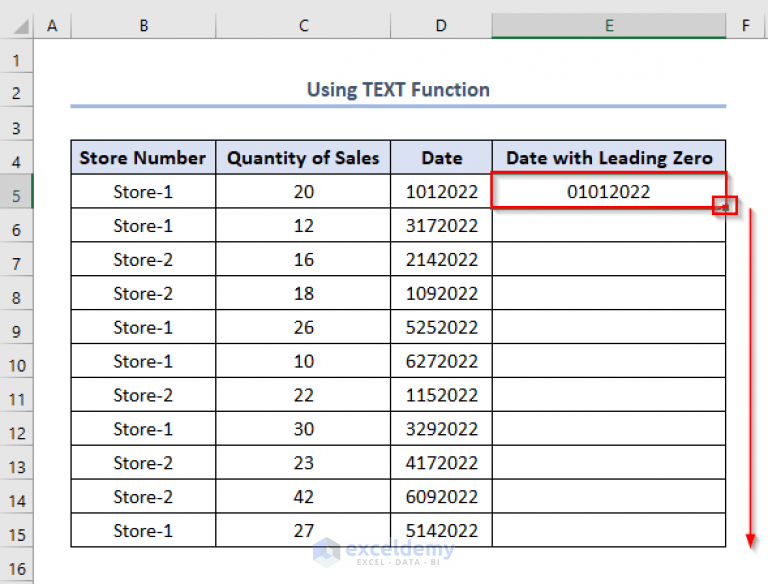The image size is (768, 584).
Task: Select Store-2 cell in row 7
Action: pos(143,259)
